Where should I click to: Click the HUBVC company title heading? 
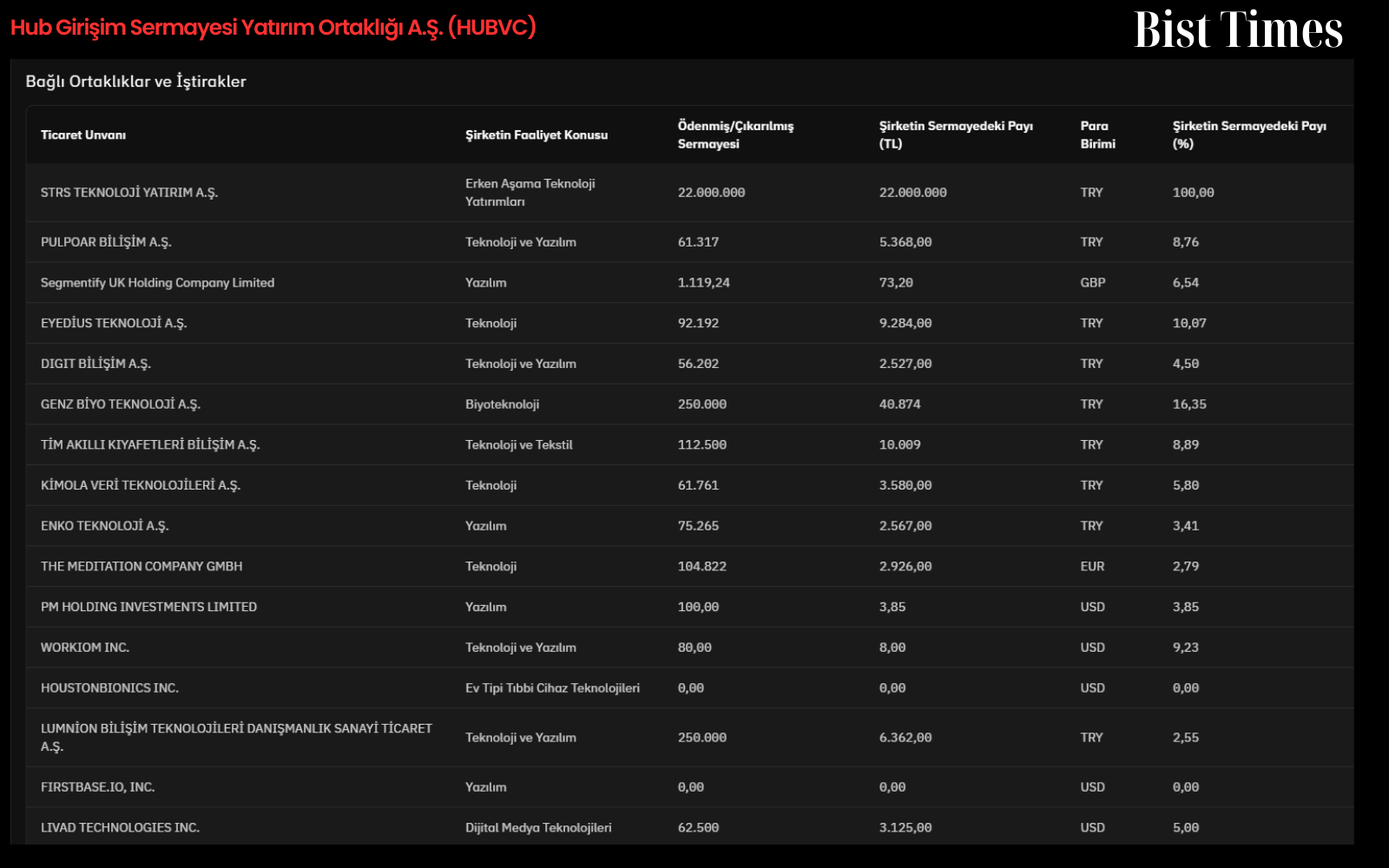pos(273,27)
